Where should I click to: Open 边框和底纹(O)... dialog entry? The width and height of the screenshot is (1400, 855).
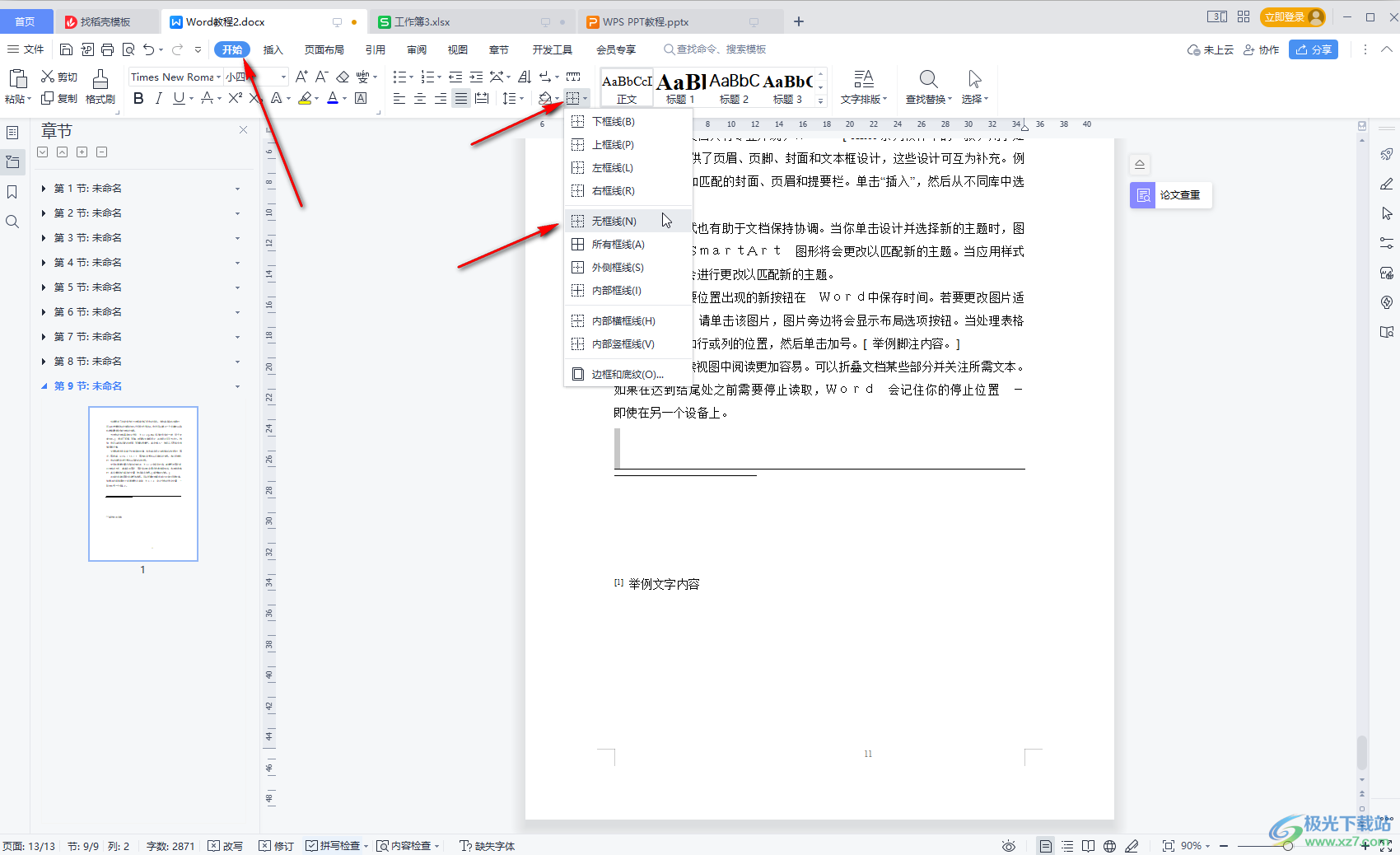(x=628, y=374)
